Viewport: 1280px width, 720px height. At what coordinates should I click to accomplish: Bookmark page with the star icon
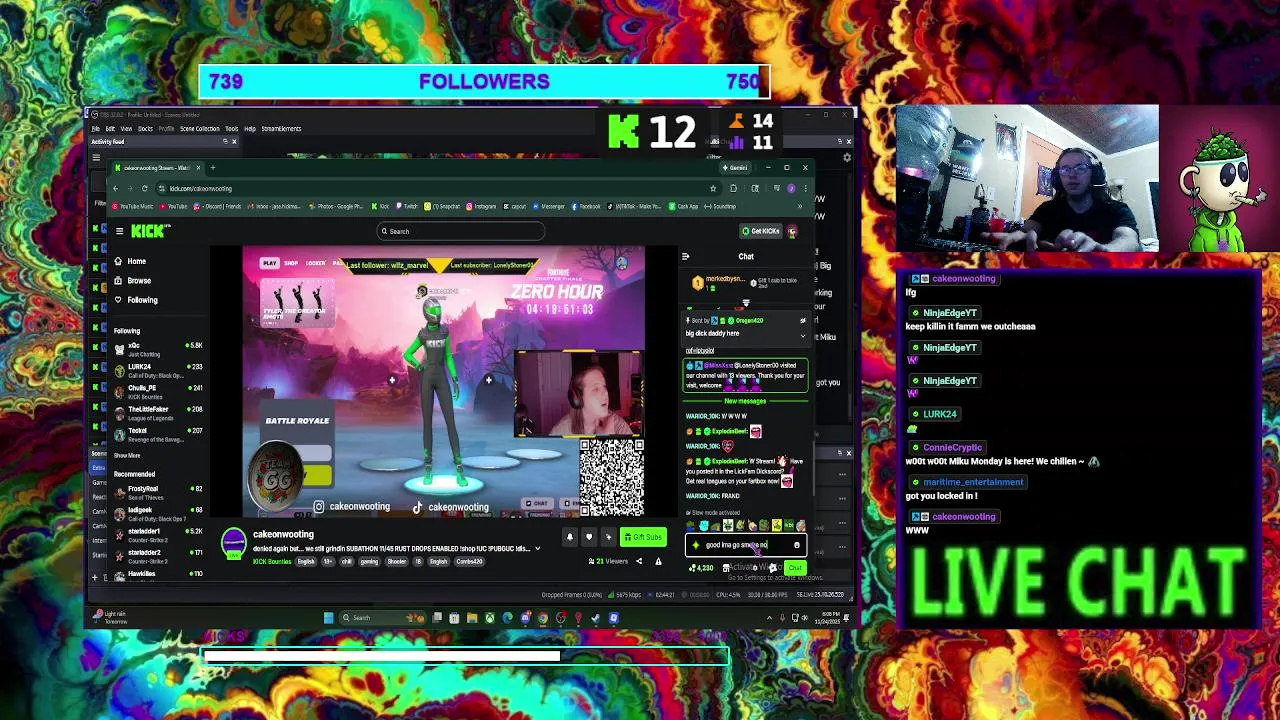[713, 188]
